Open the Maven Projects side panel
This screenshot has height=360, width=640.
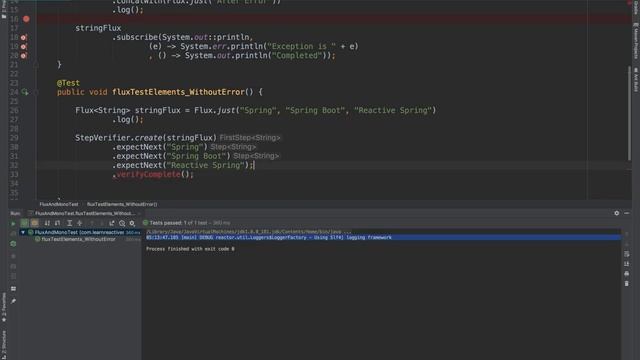click(636, 40)
